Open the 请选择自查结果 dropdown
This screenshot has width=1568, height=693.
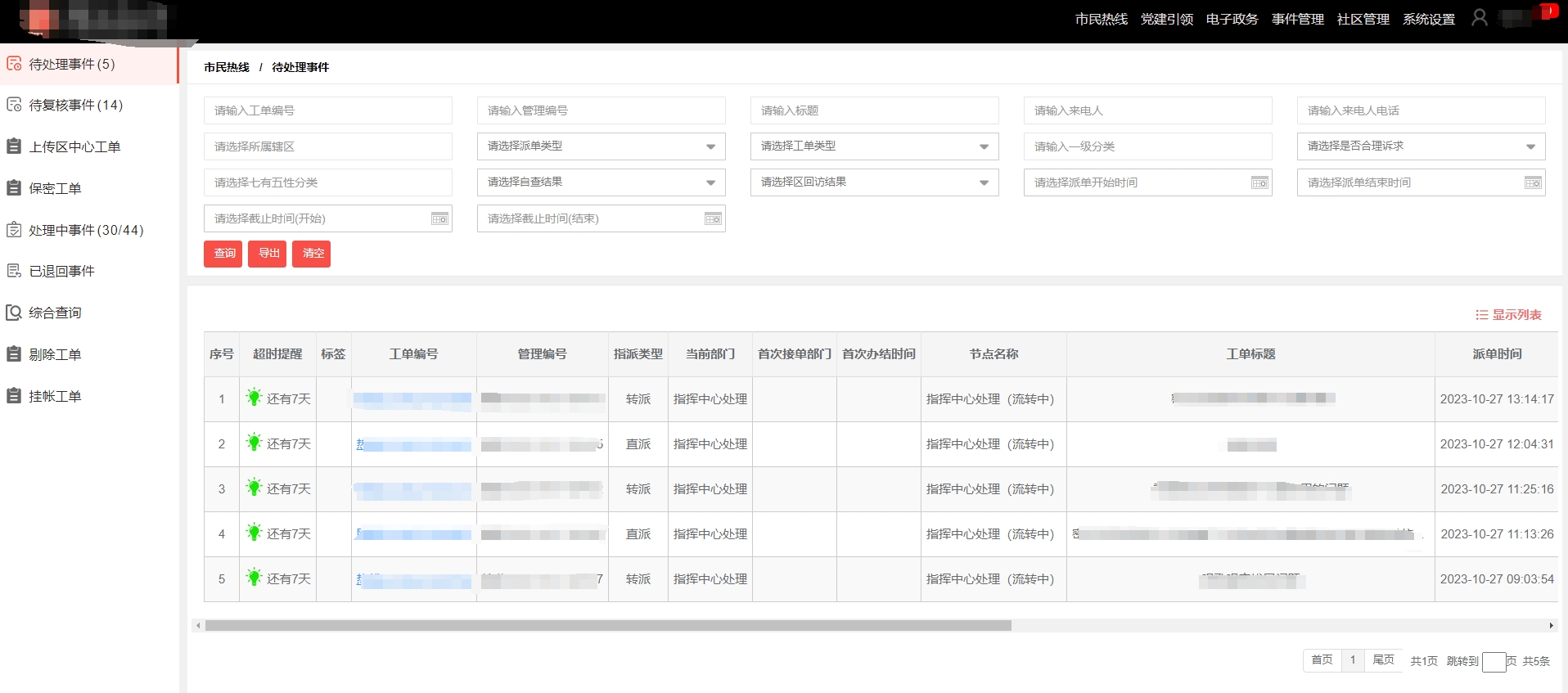click(710, 182)
